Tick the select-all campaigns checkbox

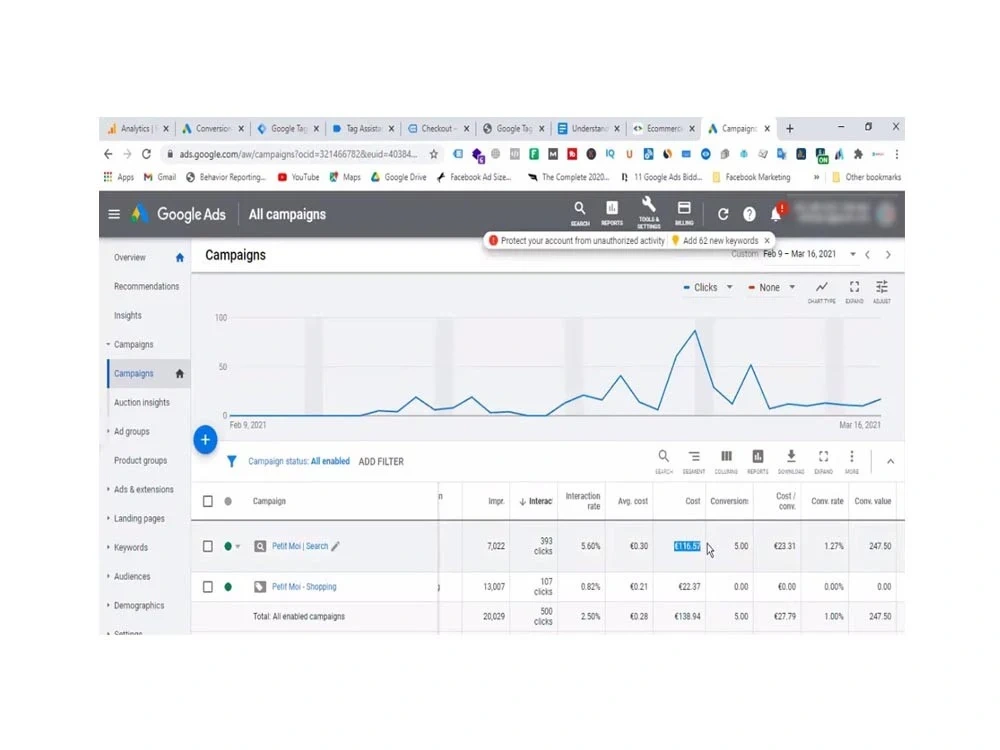[208, 501]
